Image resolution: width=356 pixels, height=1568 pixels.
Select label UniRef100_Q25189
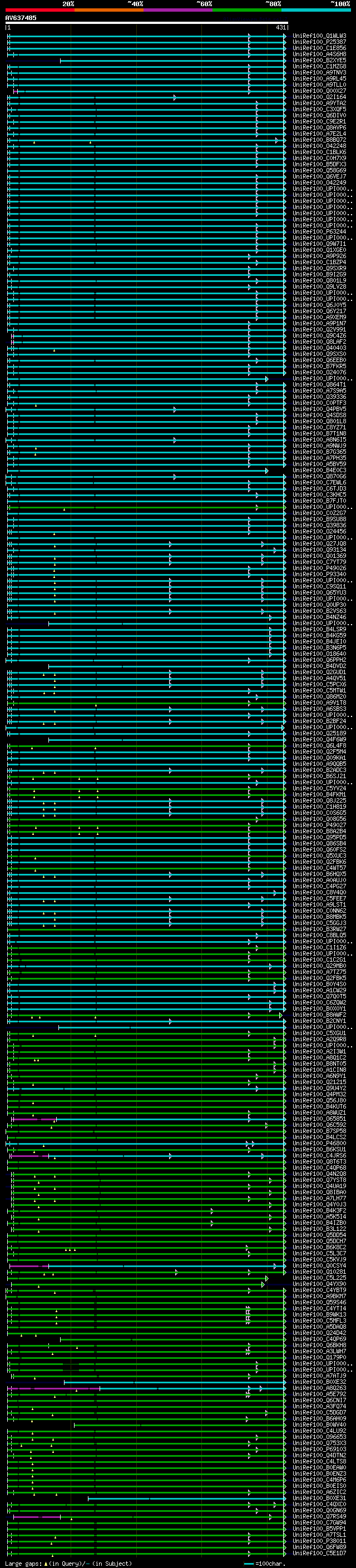pyautogui.click(x=319, y=733)
